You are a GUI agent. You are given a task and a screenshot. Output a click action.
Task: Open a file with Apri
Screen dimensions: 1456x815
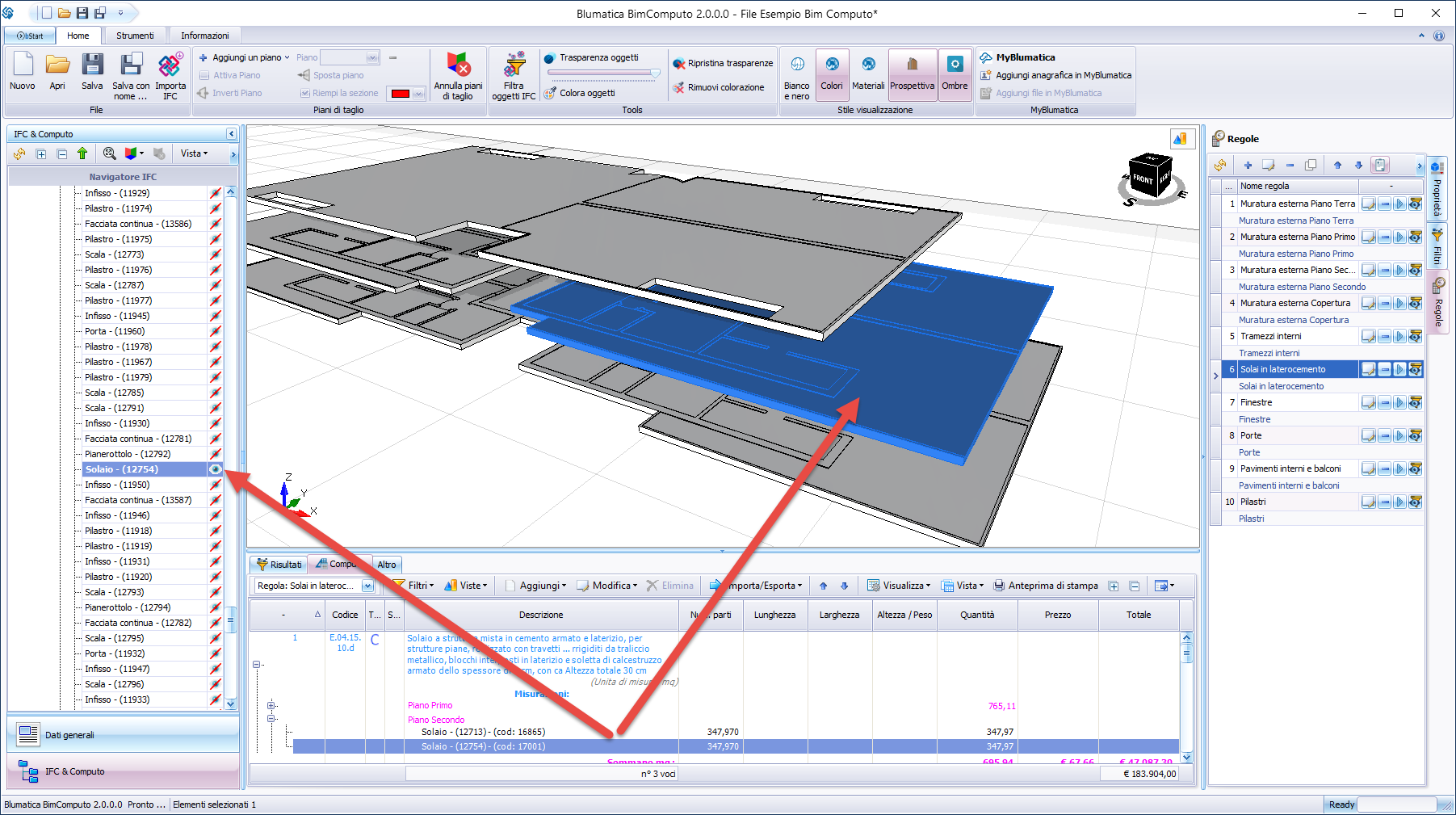57,73
